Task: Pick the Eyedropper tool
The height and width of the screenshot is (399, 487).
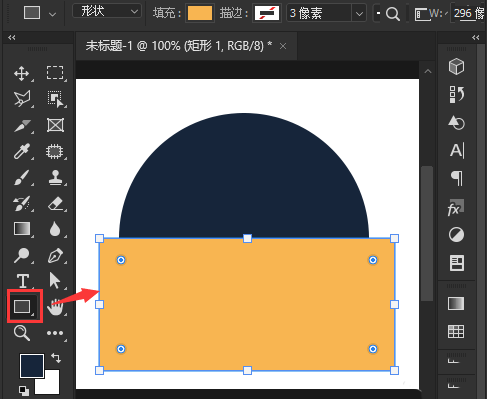Action: tap(22, 151)
